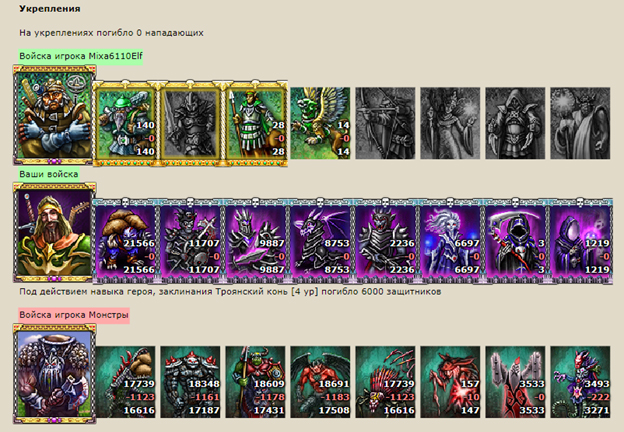Image resolution: width=624 pixels, height=432 pixels.
Task: Select the greyed-out robed mage unit card
Action: pyautogui.click(x=580, y=123)
